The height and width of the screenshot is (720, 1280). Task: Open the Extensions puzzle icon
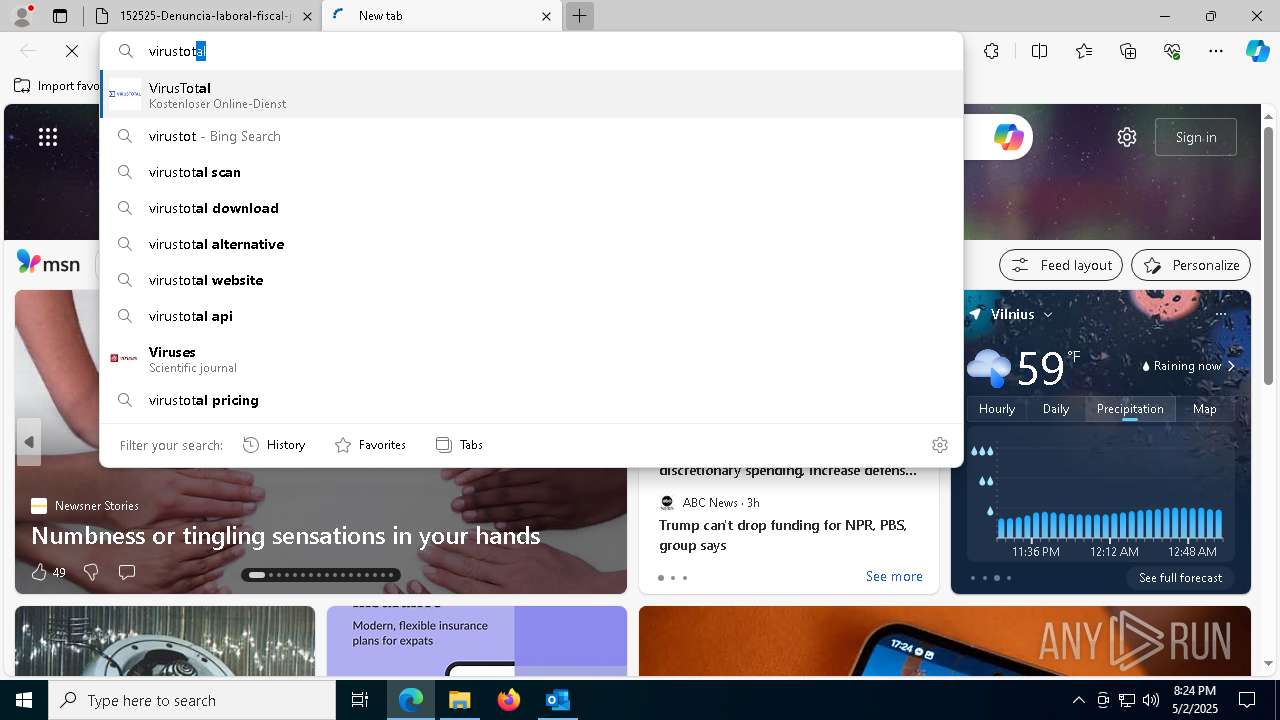pos(991,51)
